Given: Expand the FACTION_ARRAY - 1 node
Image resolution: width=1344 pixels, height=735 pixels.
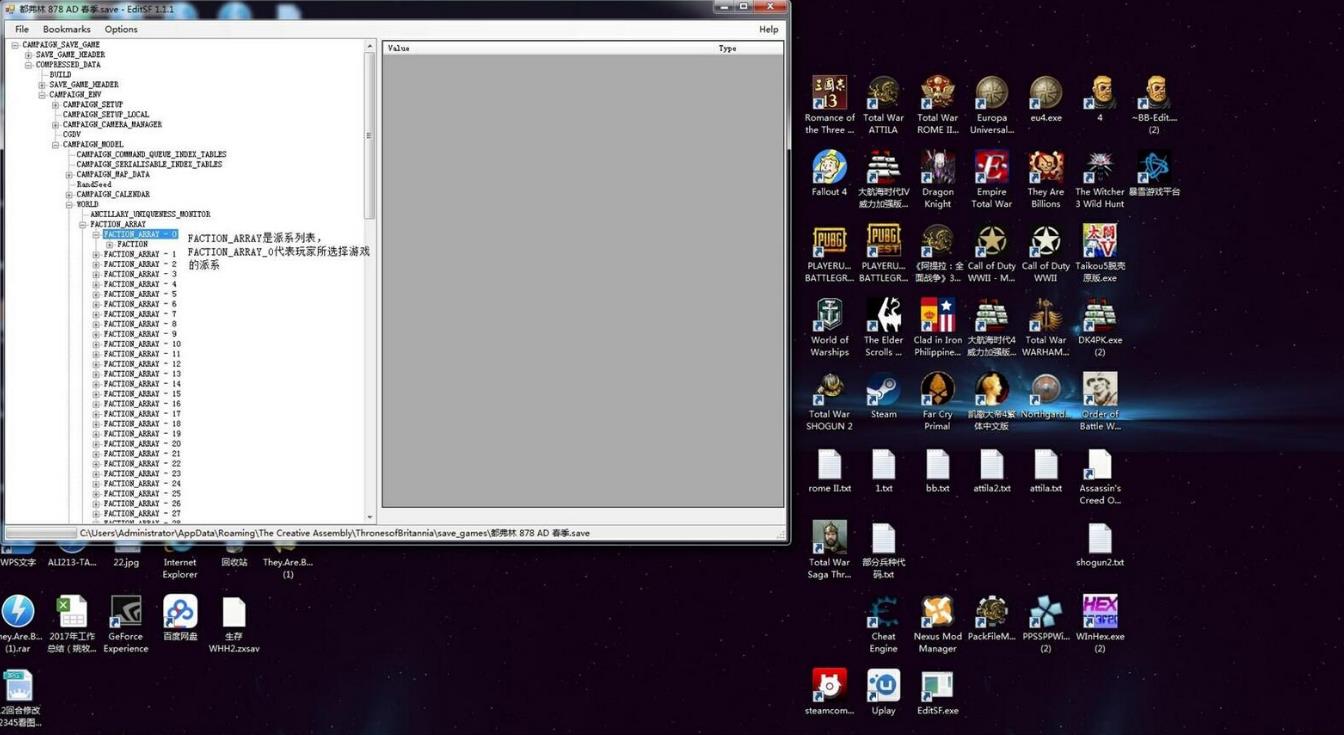Looking at the screenshot, I should 97,254.
